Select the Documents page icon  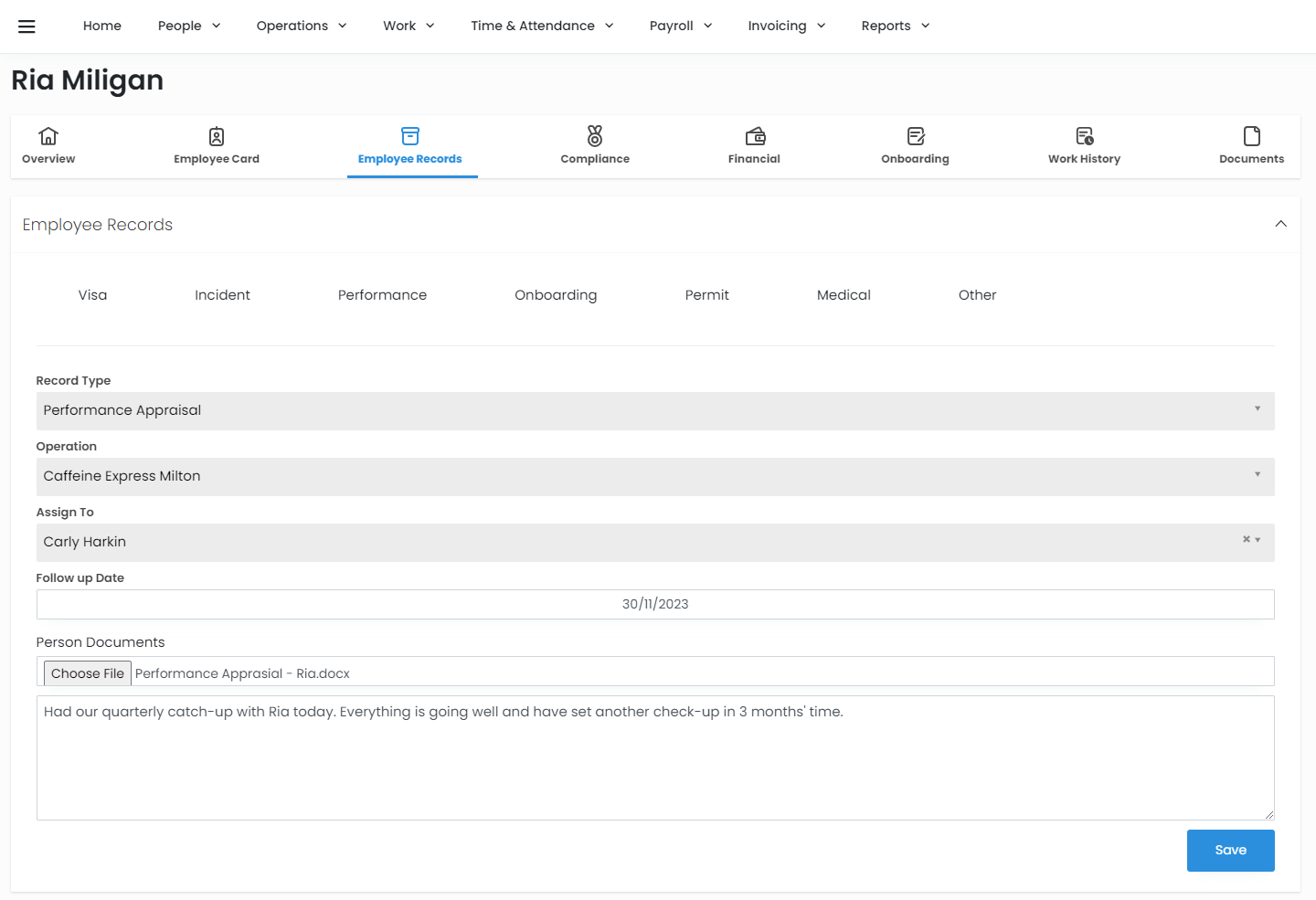click(1251, 136)
